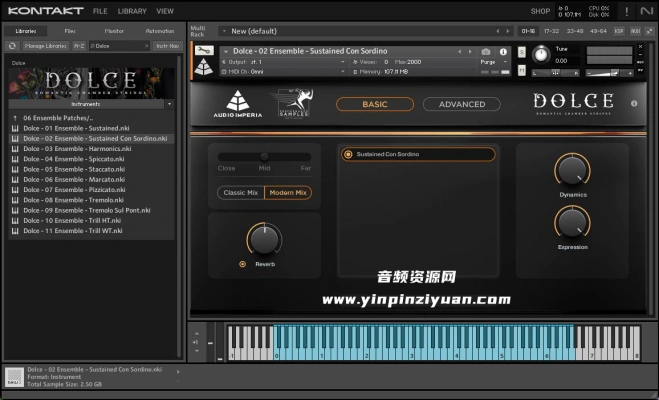Go up to parent folder 06 Ensemble Patches
The height and width of the screenshot is (400, 659).
[91, 118]
